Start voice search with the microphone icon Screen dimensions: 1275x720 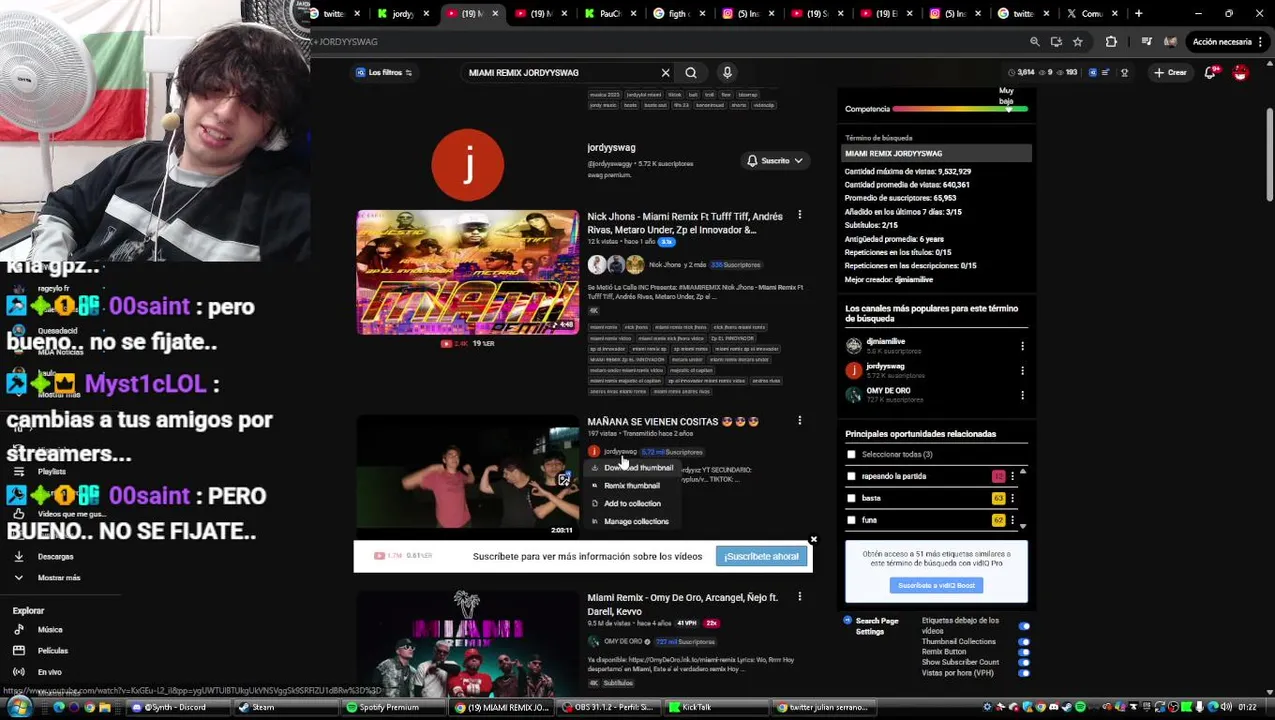(x=727, y=73)
